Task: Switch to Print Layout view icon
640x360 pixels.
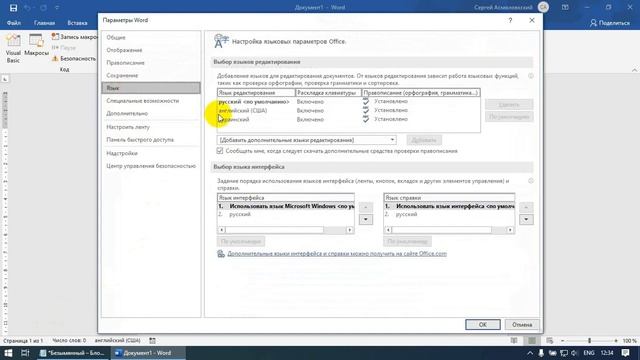Action: (532, 340)
